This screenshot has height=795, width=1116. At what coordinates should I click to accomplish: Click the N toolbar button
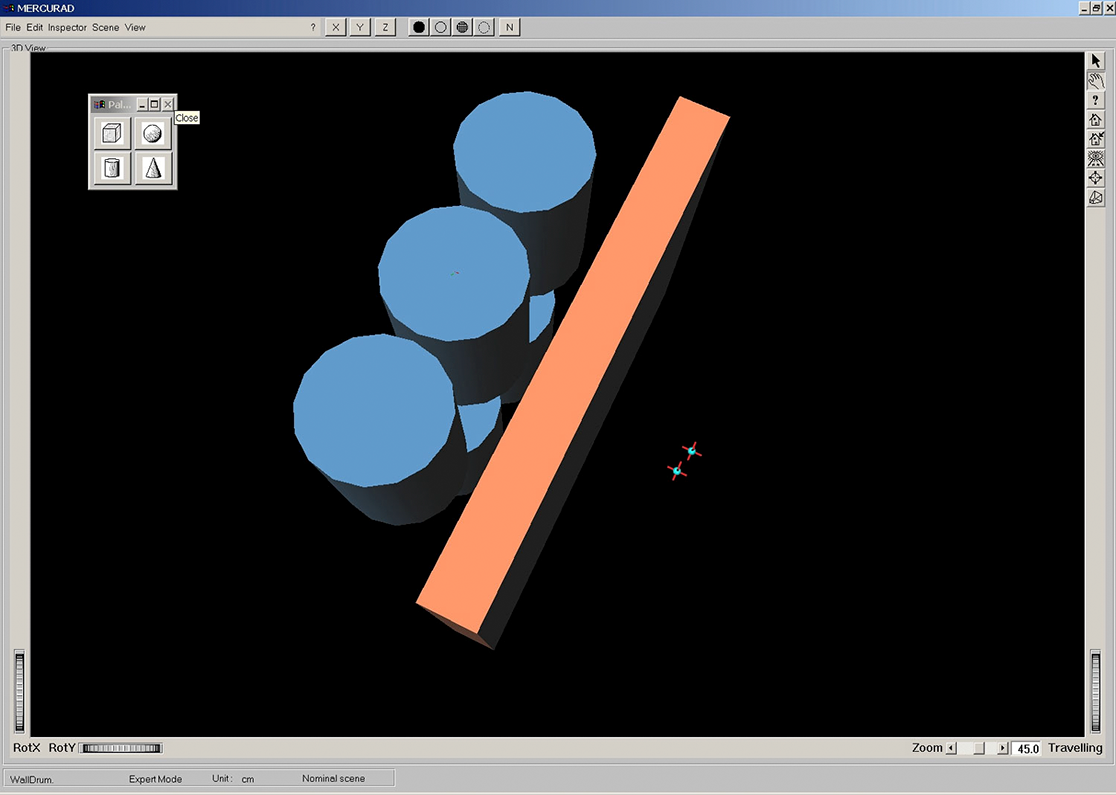(x=510, y=27)
